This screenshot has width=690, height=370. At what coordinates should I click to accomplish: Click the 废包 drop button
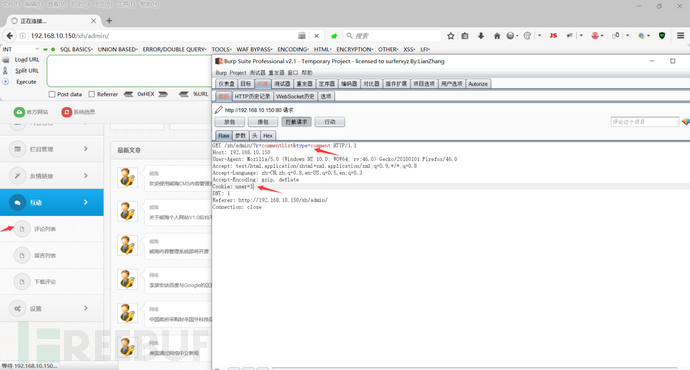click(x=263, y=122)
